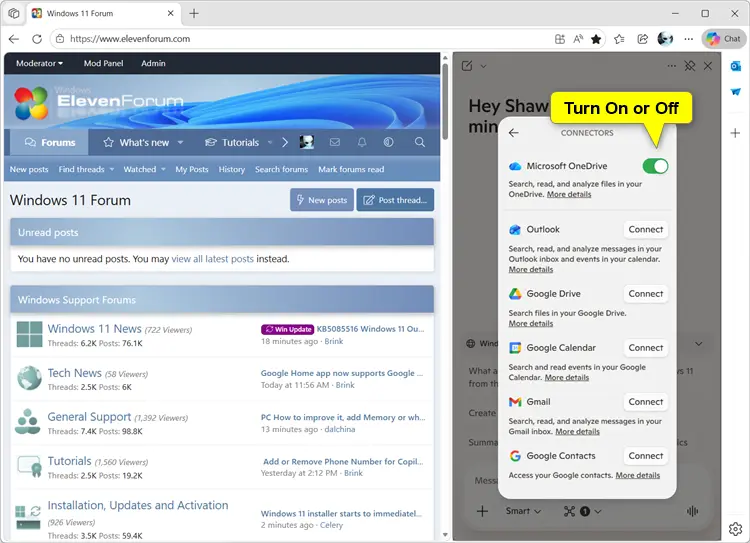Open the connectors dropdown showing 1

(x=582, y=511)
